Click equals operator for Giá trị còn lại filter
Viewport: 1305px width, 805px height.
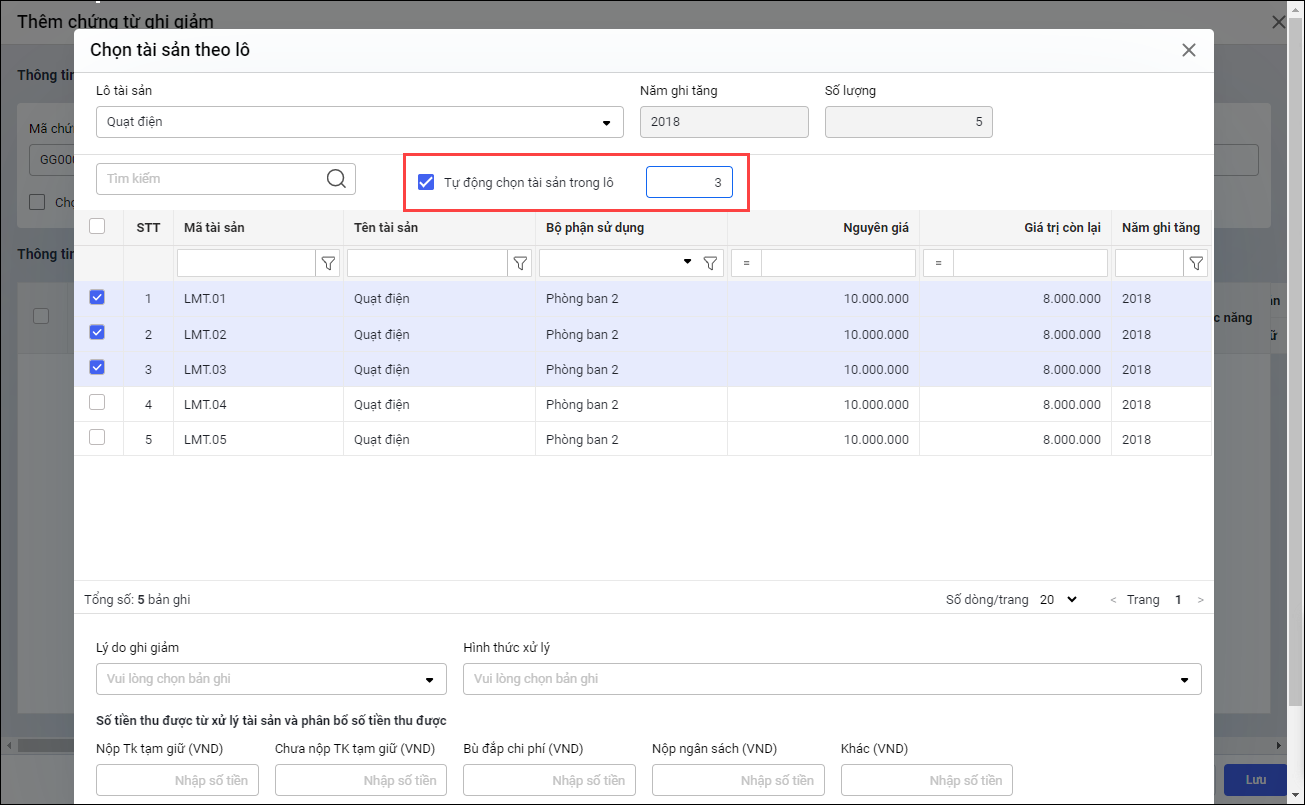pos(938,263)
